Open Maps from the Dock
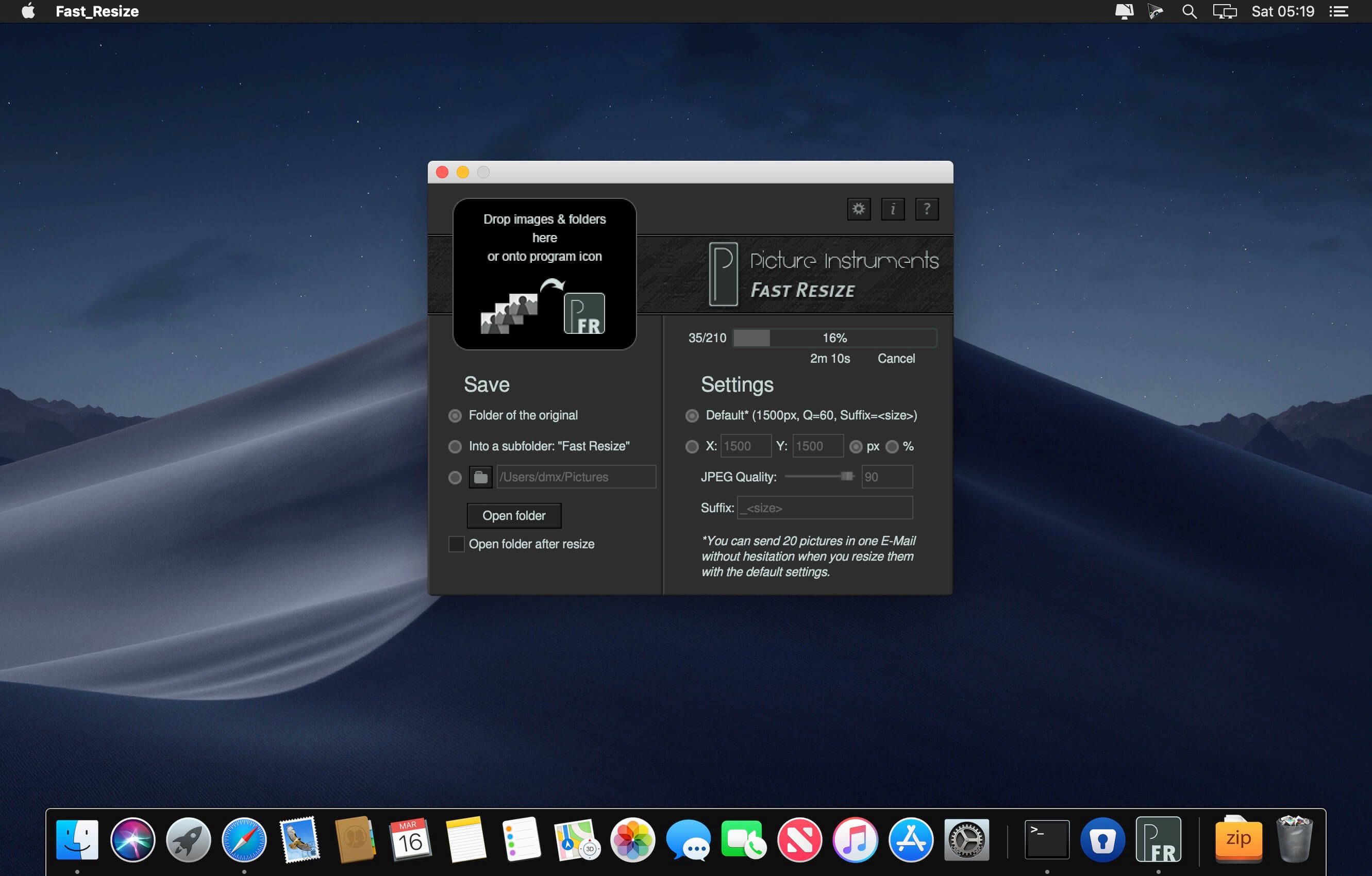Screen dimensions: 1372x876 [x=577, y=839]
